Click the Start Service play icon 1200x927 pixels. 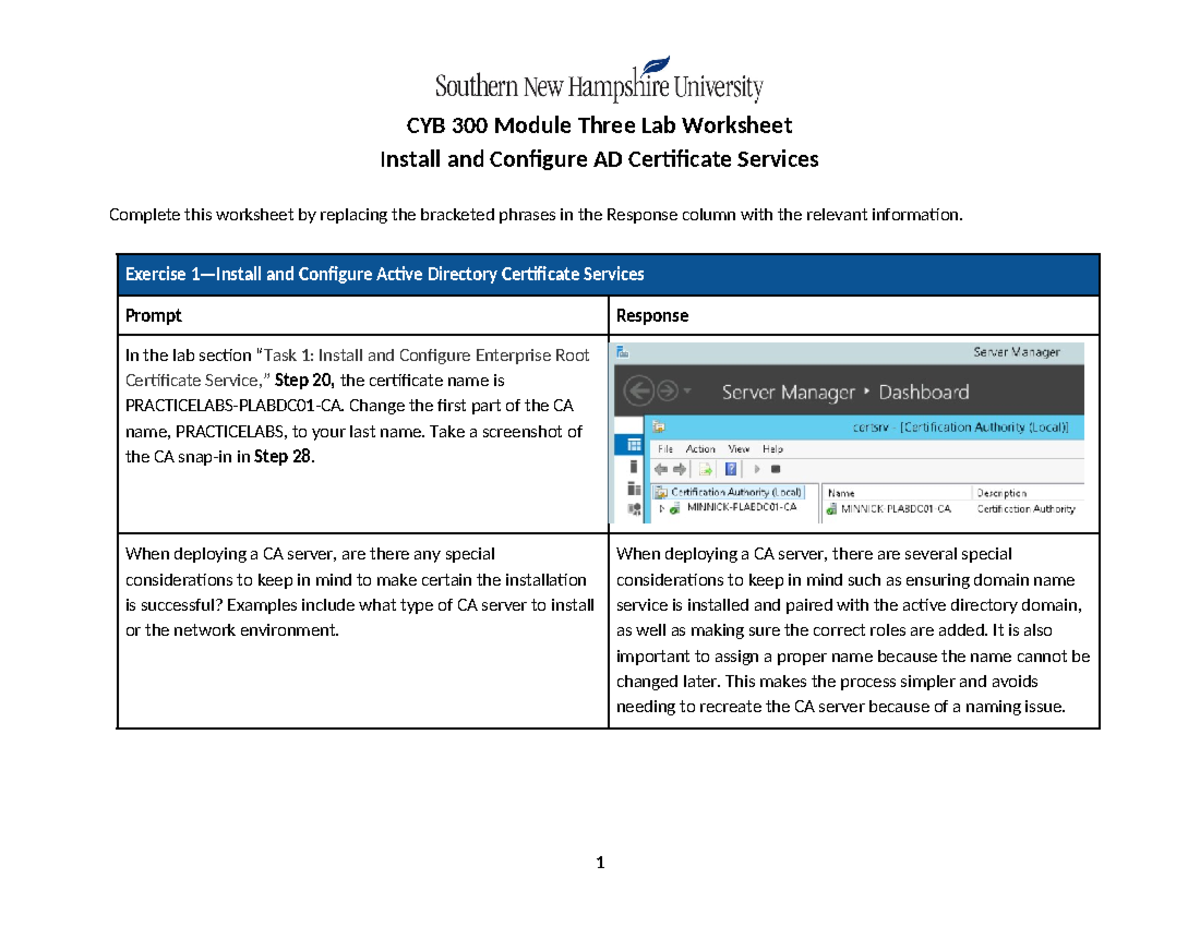(x=756, y=469)
